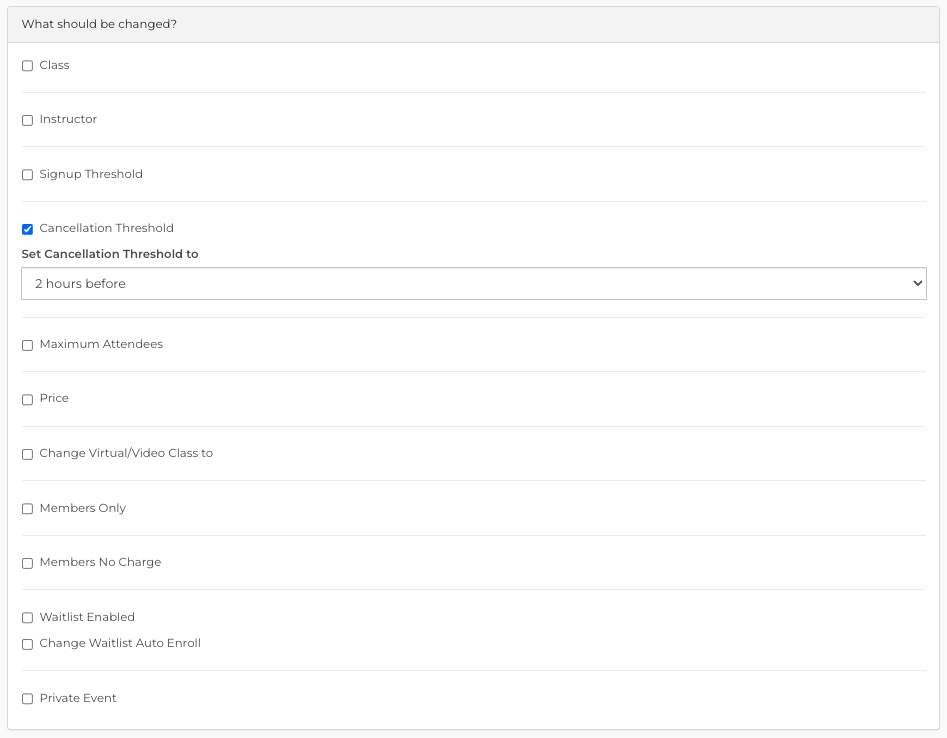Enable the Instructor checkbox
The width and height of the screenshot is (947, 738).
27,120
